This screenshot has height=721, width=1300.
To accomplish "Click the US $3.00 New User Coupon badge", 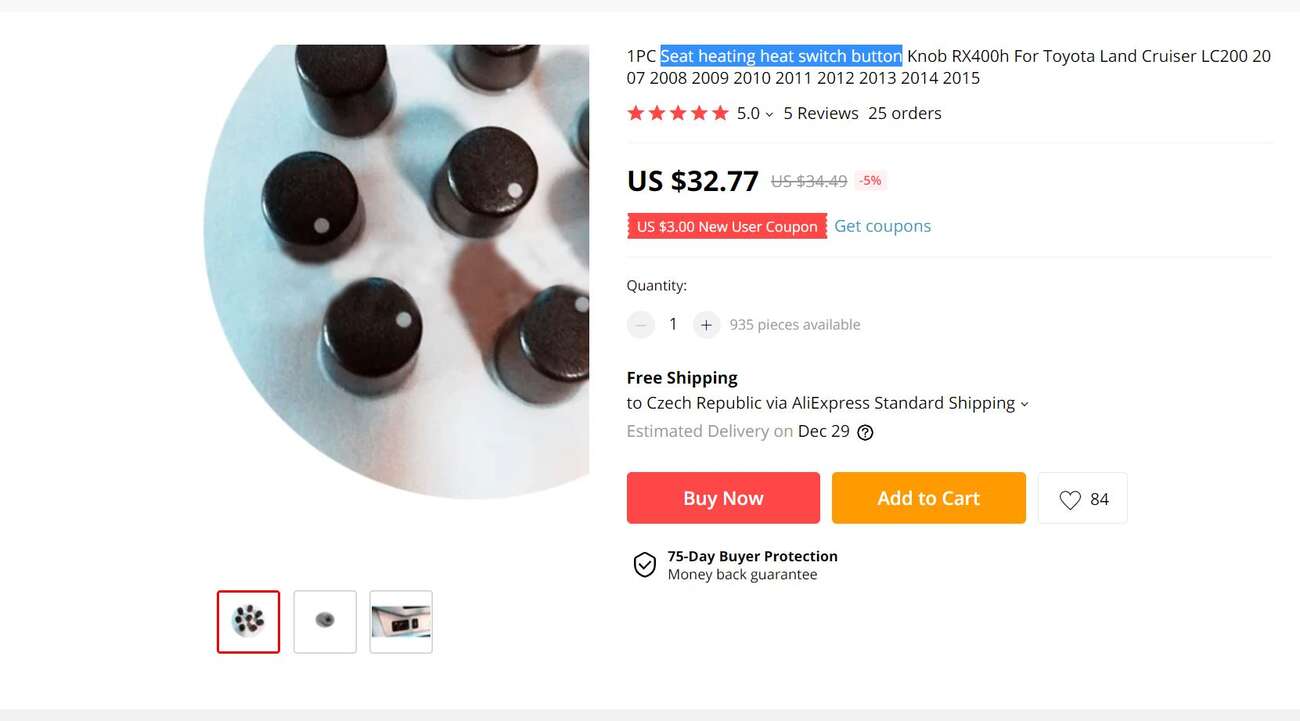I will pos(727,227).
